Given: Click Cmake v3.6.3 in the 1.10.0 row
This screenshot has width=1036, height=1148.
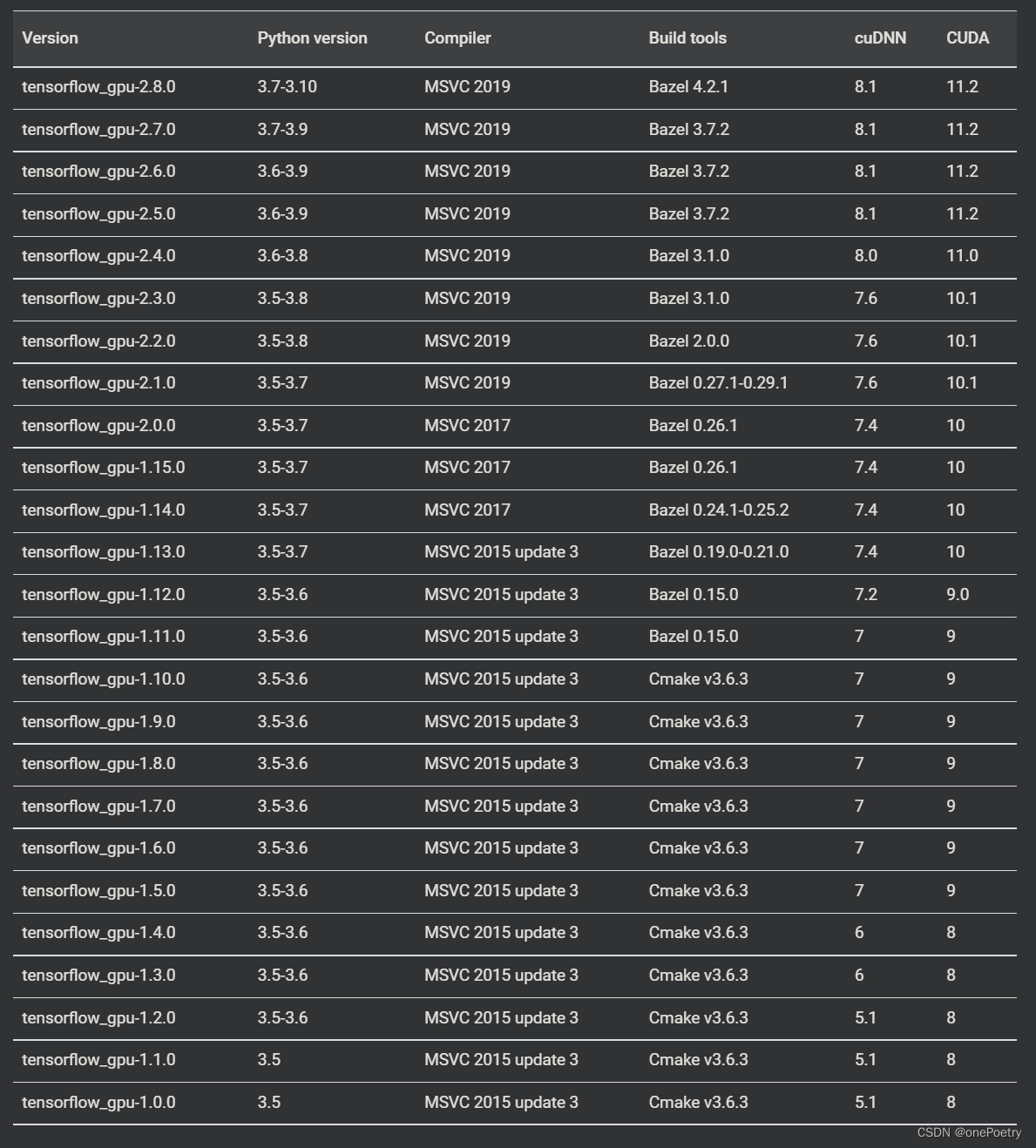Looking at the screenshot, I should pyautogui.click(x=698, y=679).
